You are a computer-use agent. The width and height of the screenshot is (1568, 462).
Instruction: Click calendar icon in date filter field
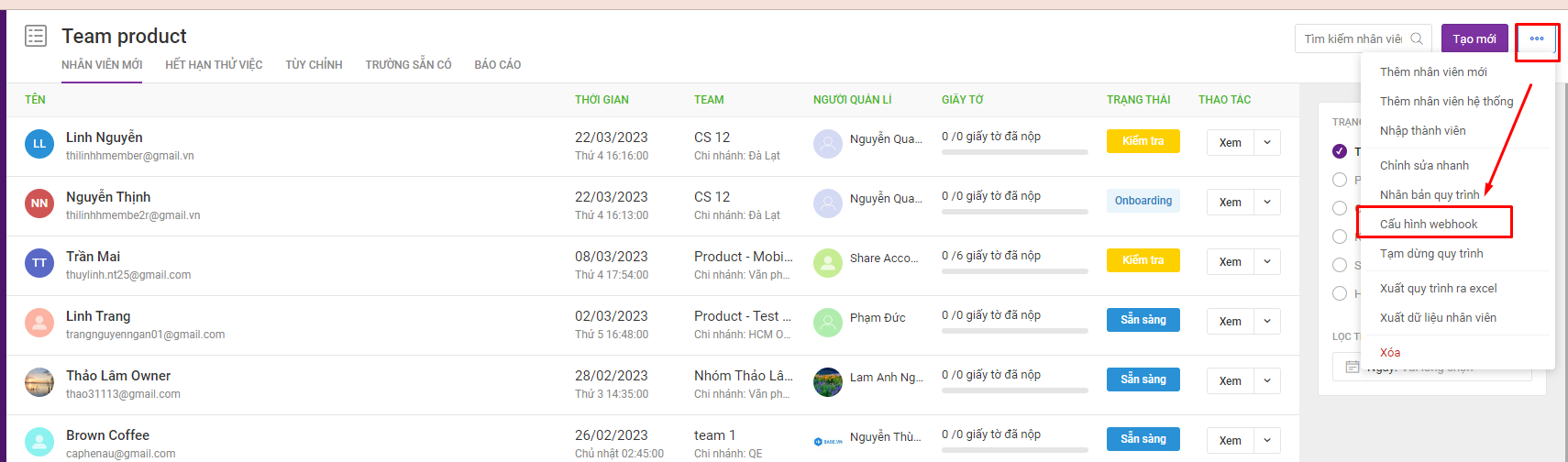[1353, 367]
